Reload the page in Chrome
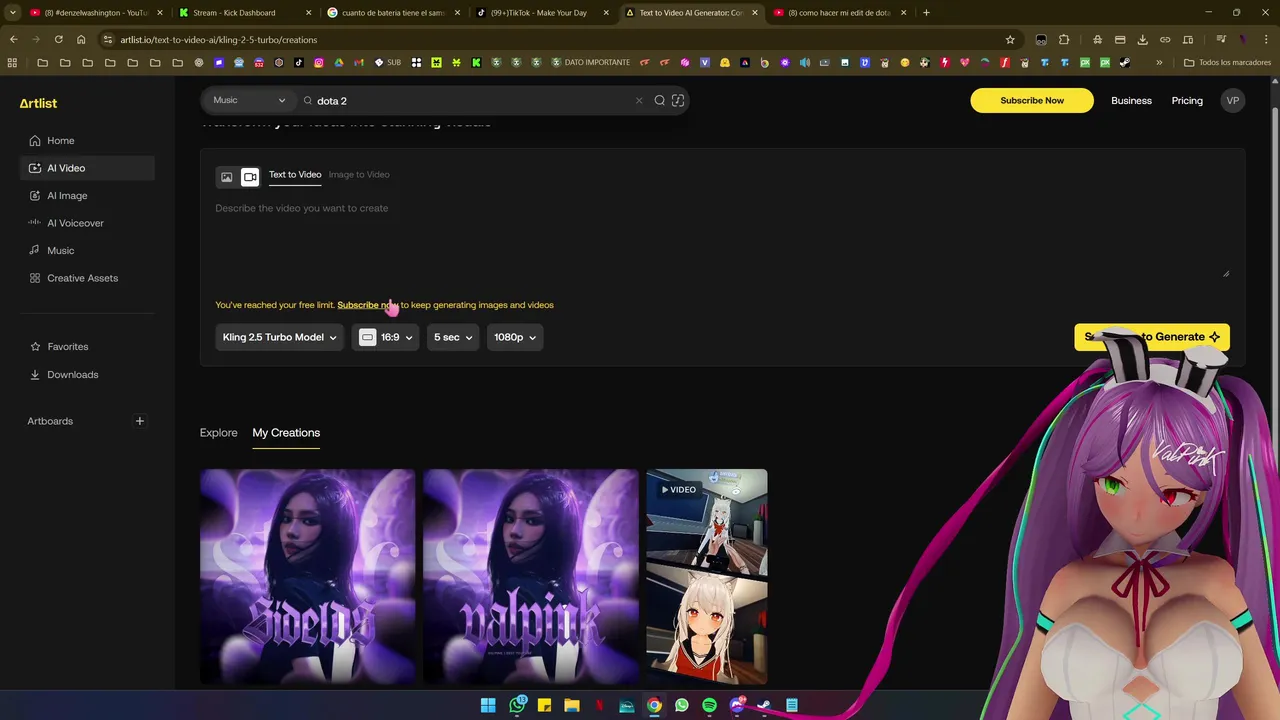This screenshot has height=720, width=1280. 58,40
